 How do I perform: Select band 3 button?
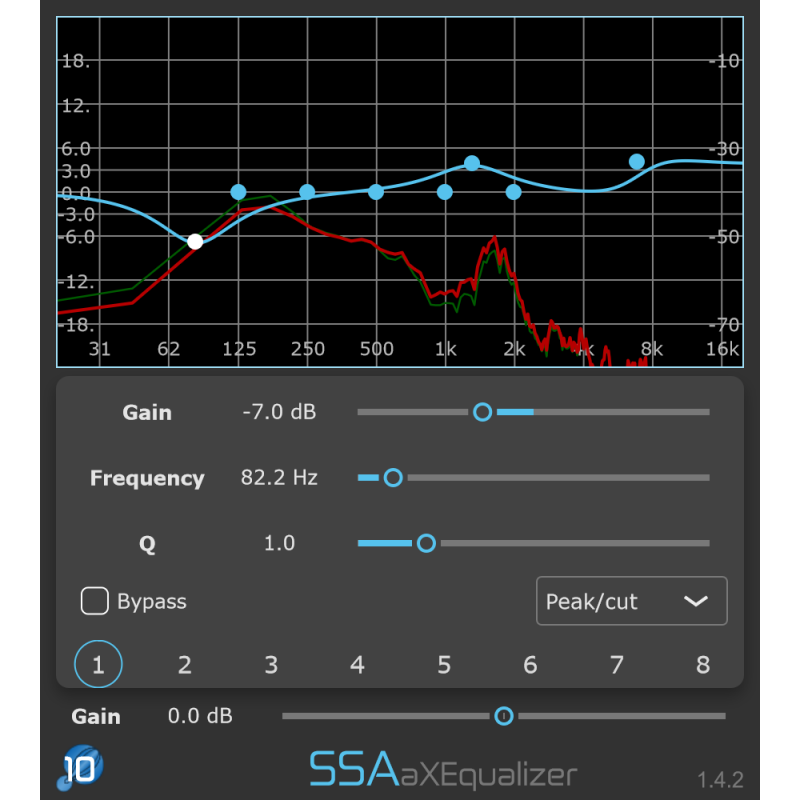270,664
